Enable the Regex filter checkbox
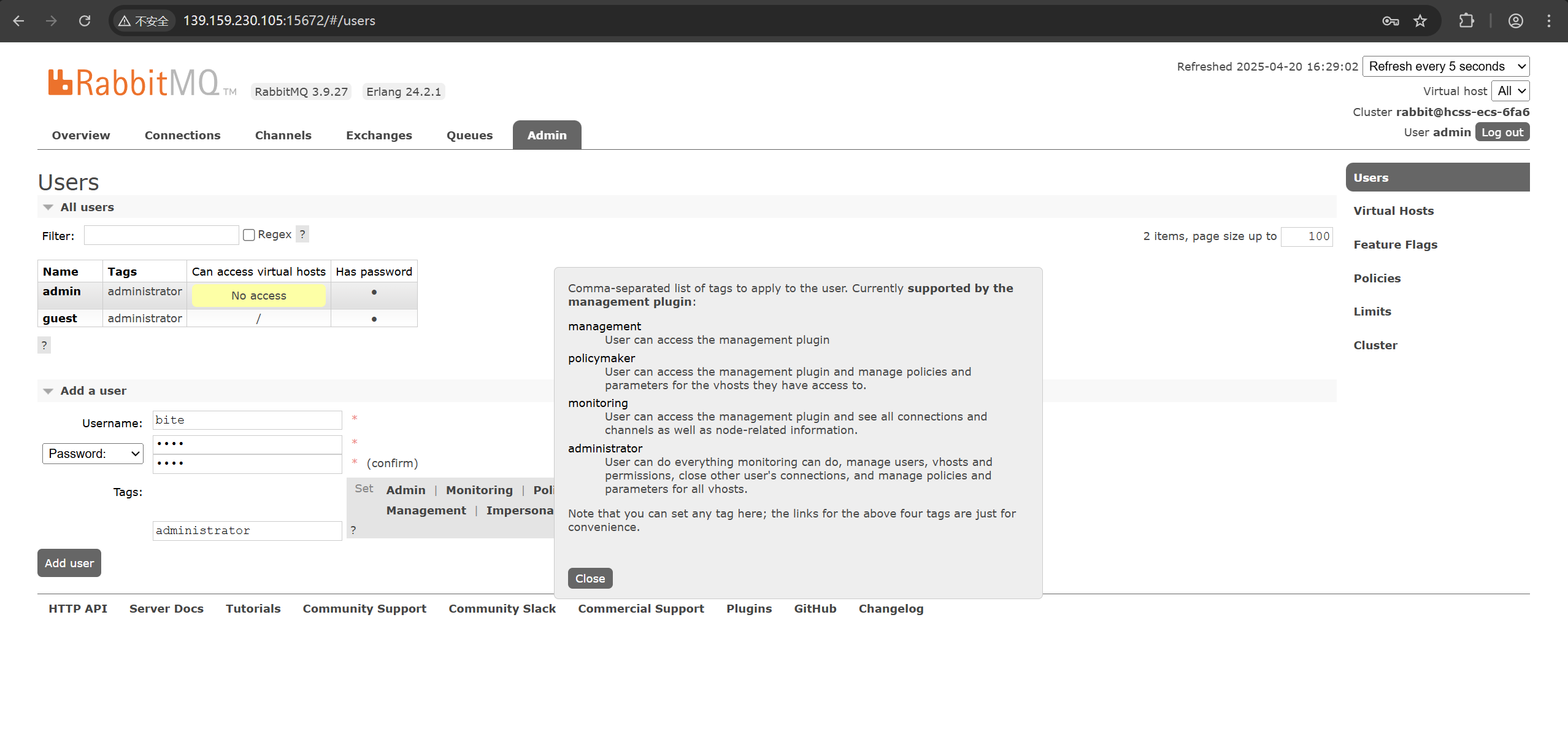Screen dimensions: 1568x744 click(x=249, y=235)
